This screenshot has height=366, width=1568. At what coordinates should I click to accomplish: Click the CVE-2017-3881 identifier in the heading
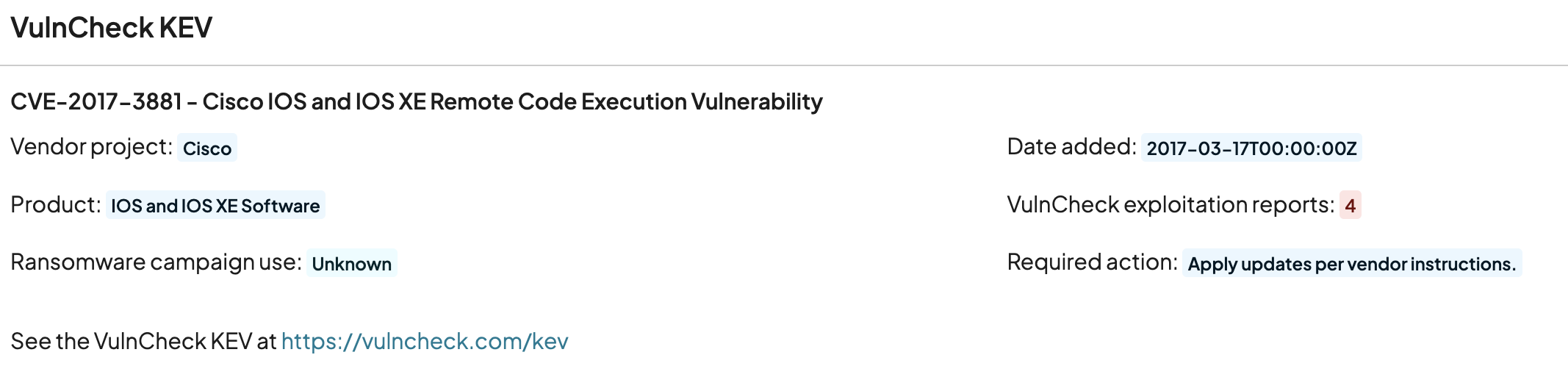[96, 101]
